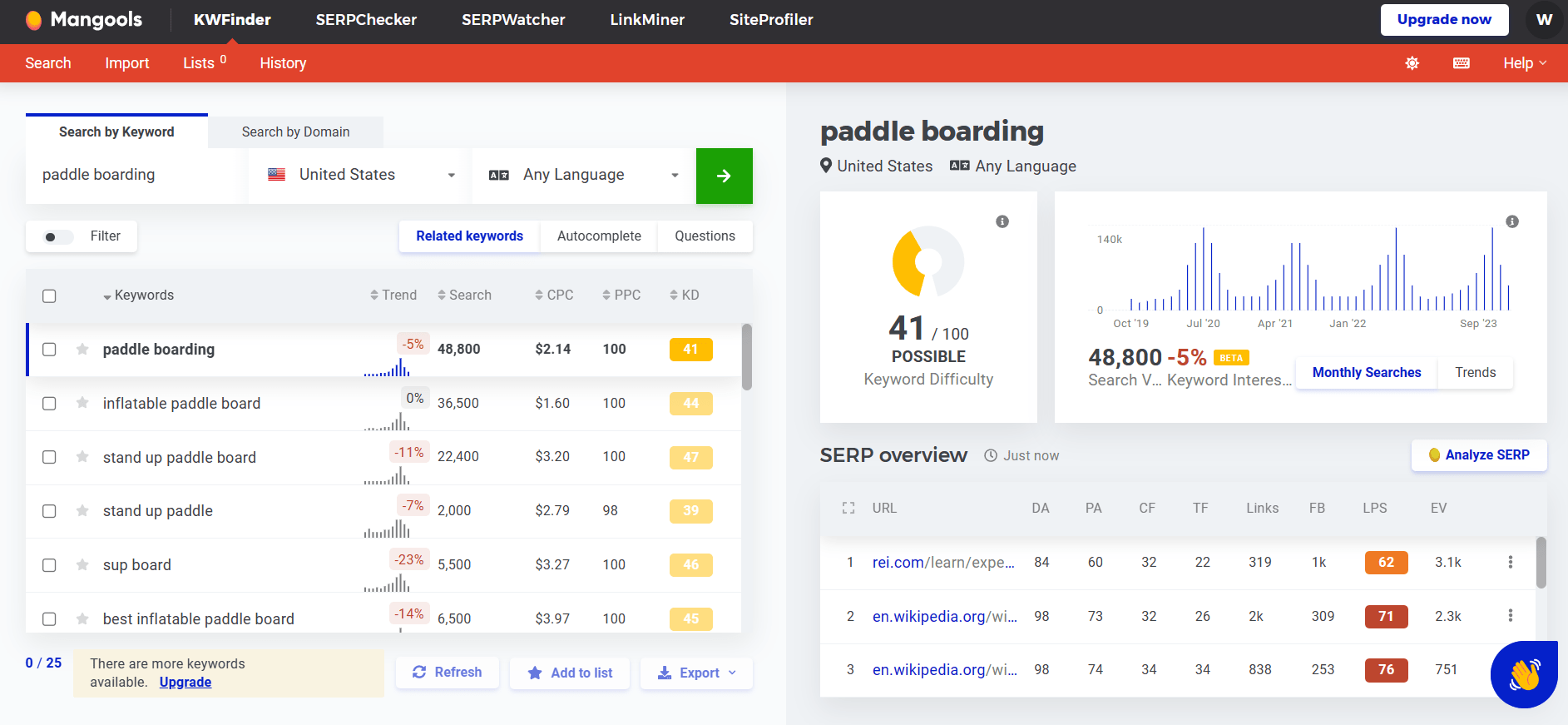Check the stand up paddle checkbox

coord(49,511)
